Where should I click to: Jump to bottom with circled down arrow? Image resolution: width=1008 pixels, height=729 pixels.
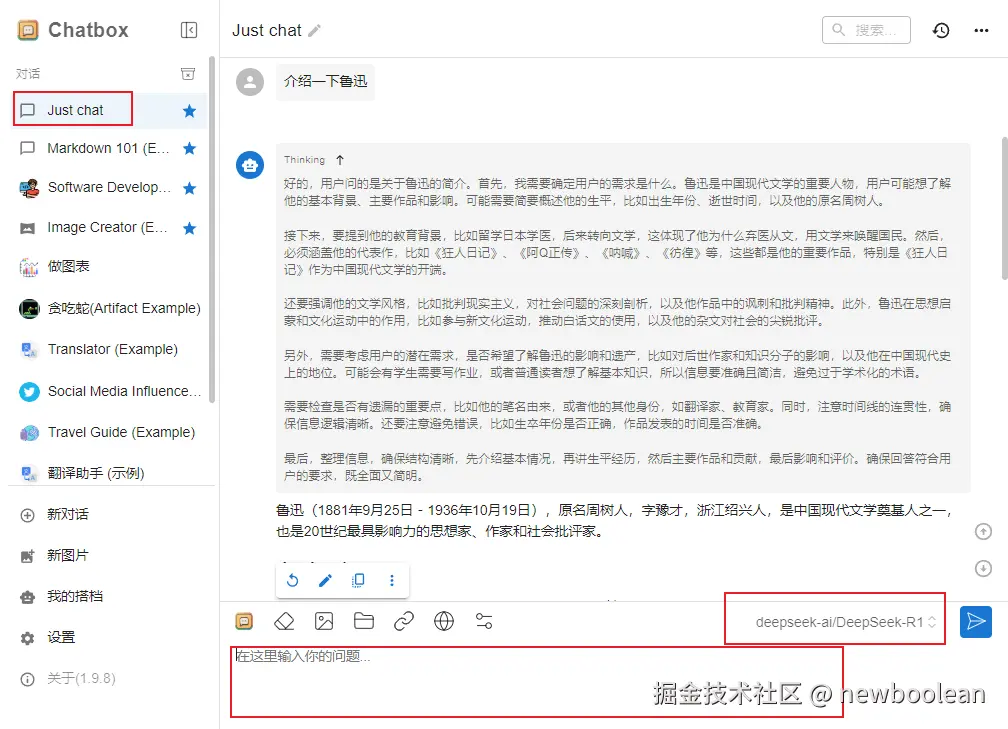tap(983, 568)
